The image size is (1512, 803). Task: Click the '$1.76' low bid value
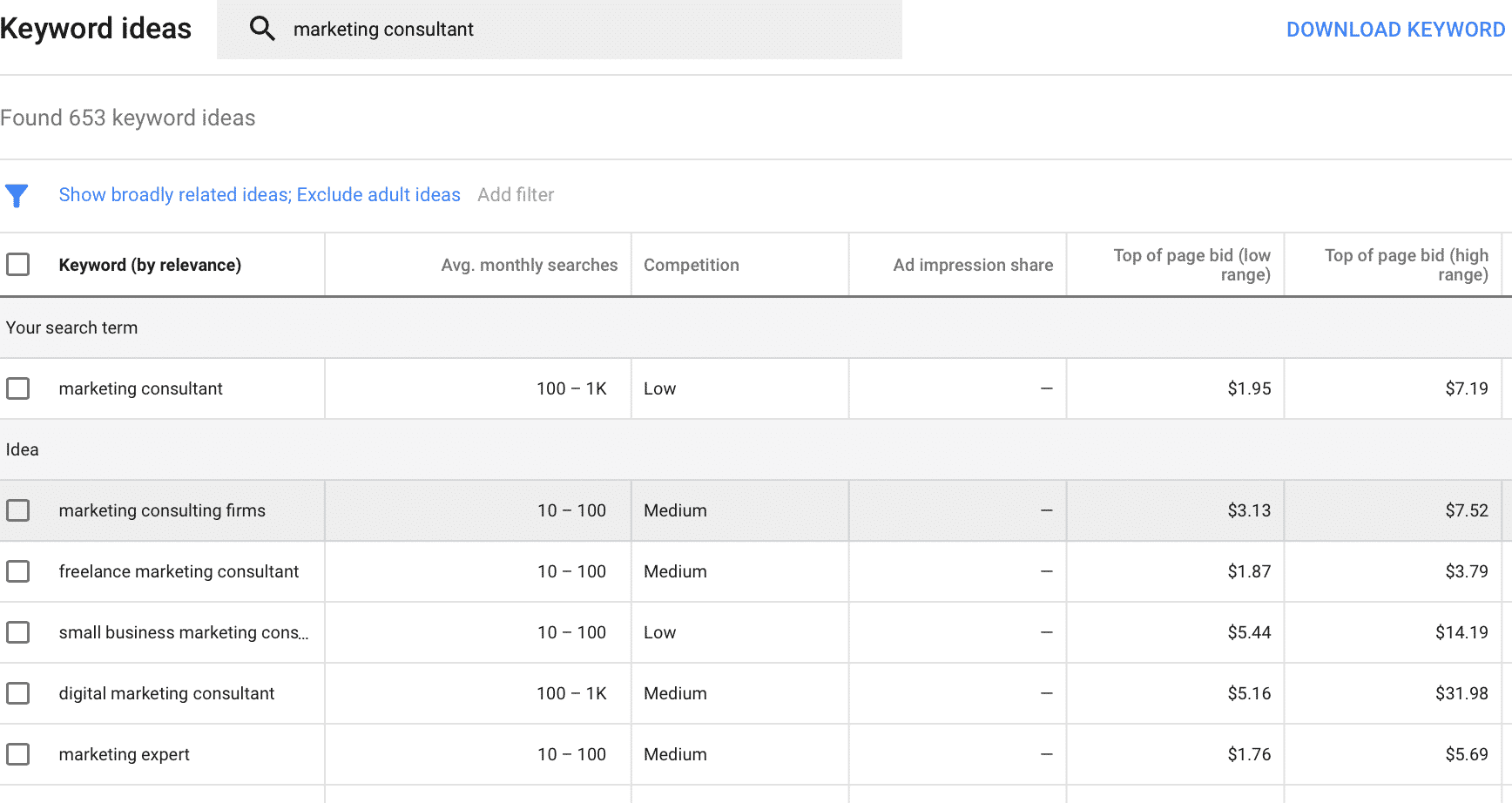1249,754
